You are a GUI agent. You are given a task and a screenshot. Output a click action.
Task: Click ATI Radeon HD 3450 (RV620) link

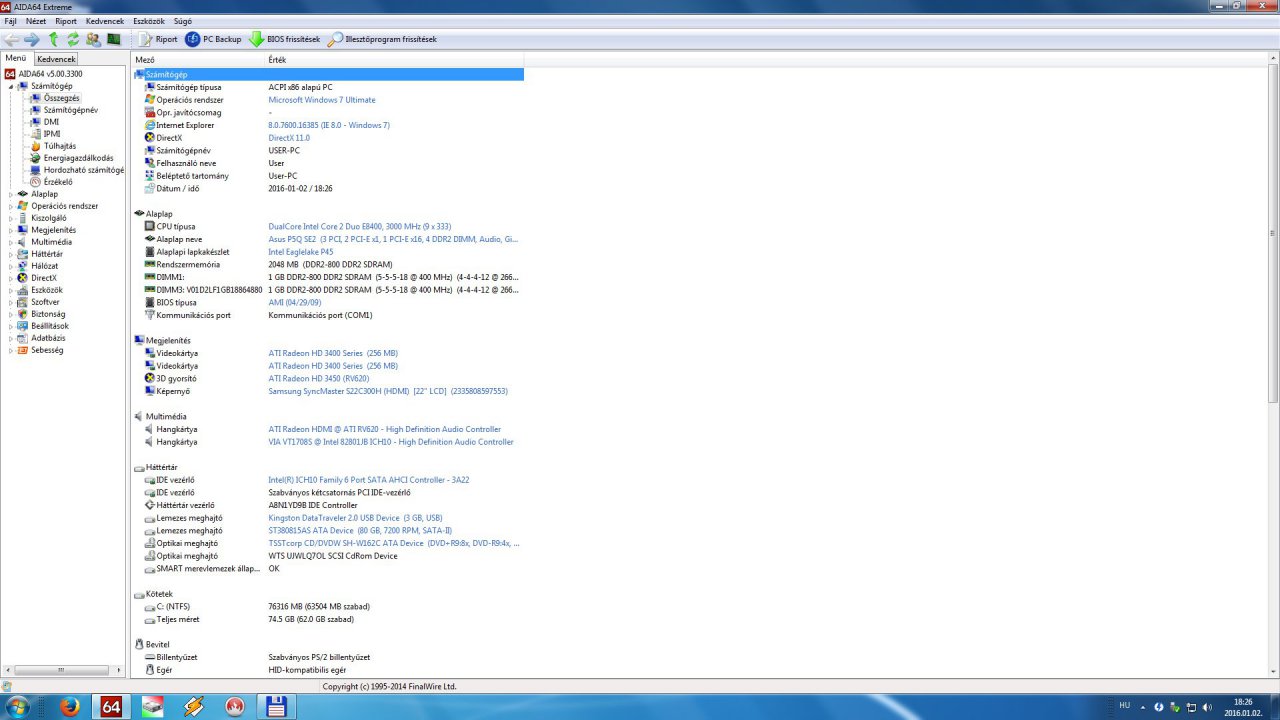tap(318, 378)
